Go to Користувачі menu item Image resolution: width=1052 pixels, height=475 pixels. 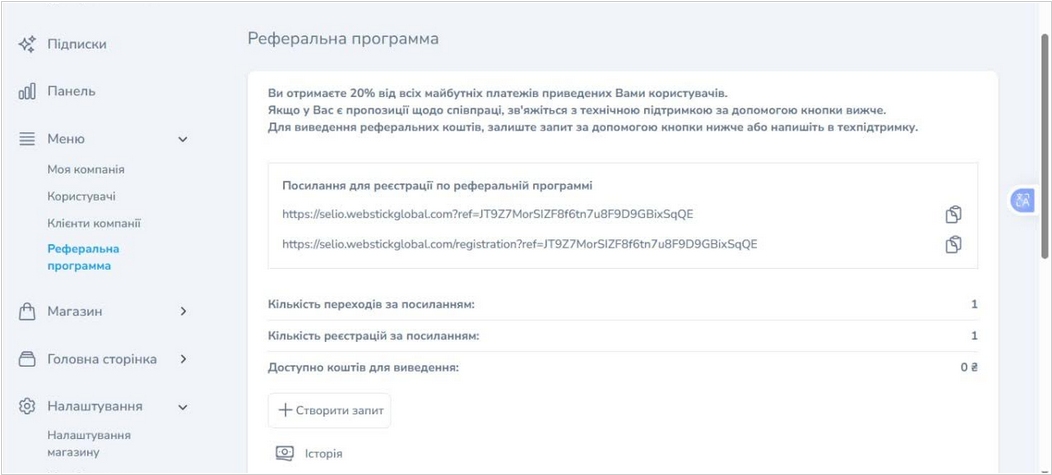[x=81, y=197]
